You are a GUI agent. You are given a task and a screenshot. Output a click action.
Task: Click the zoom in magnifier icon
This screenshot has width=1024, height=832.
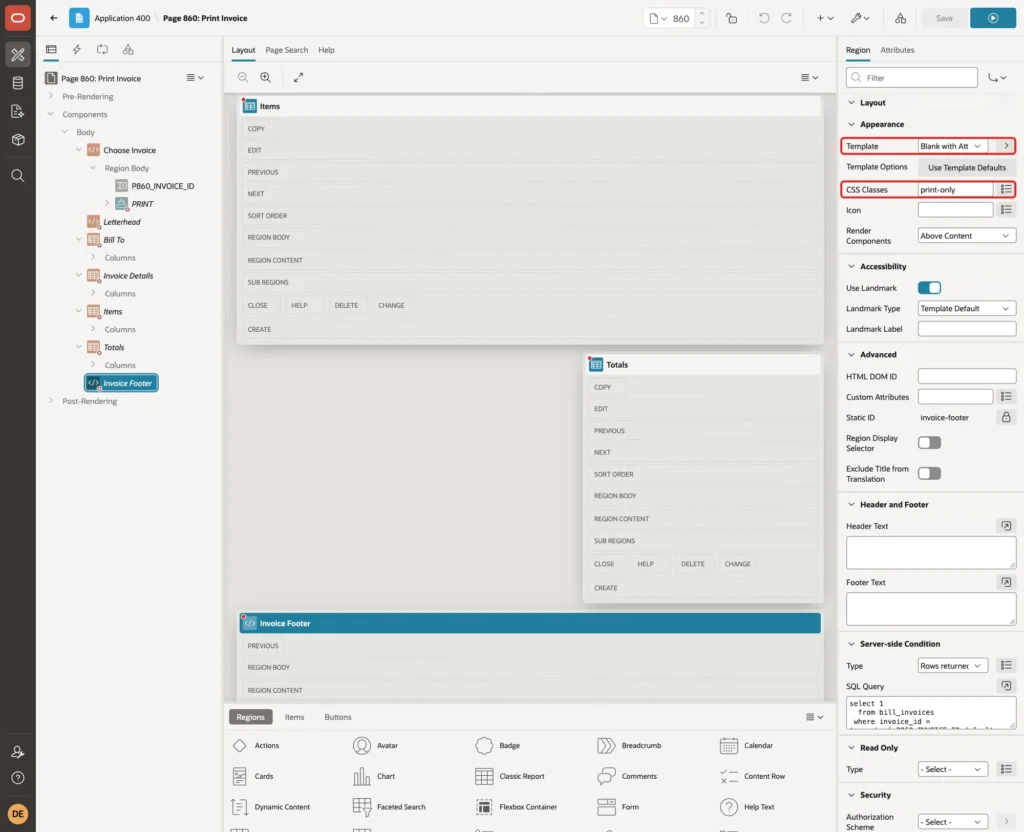click(266, 77)
